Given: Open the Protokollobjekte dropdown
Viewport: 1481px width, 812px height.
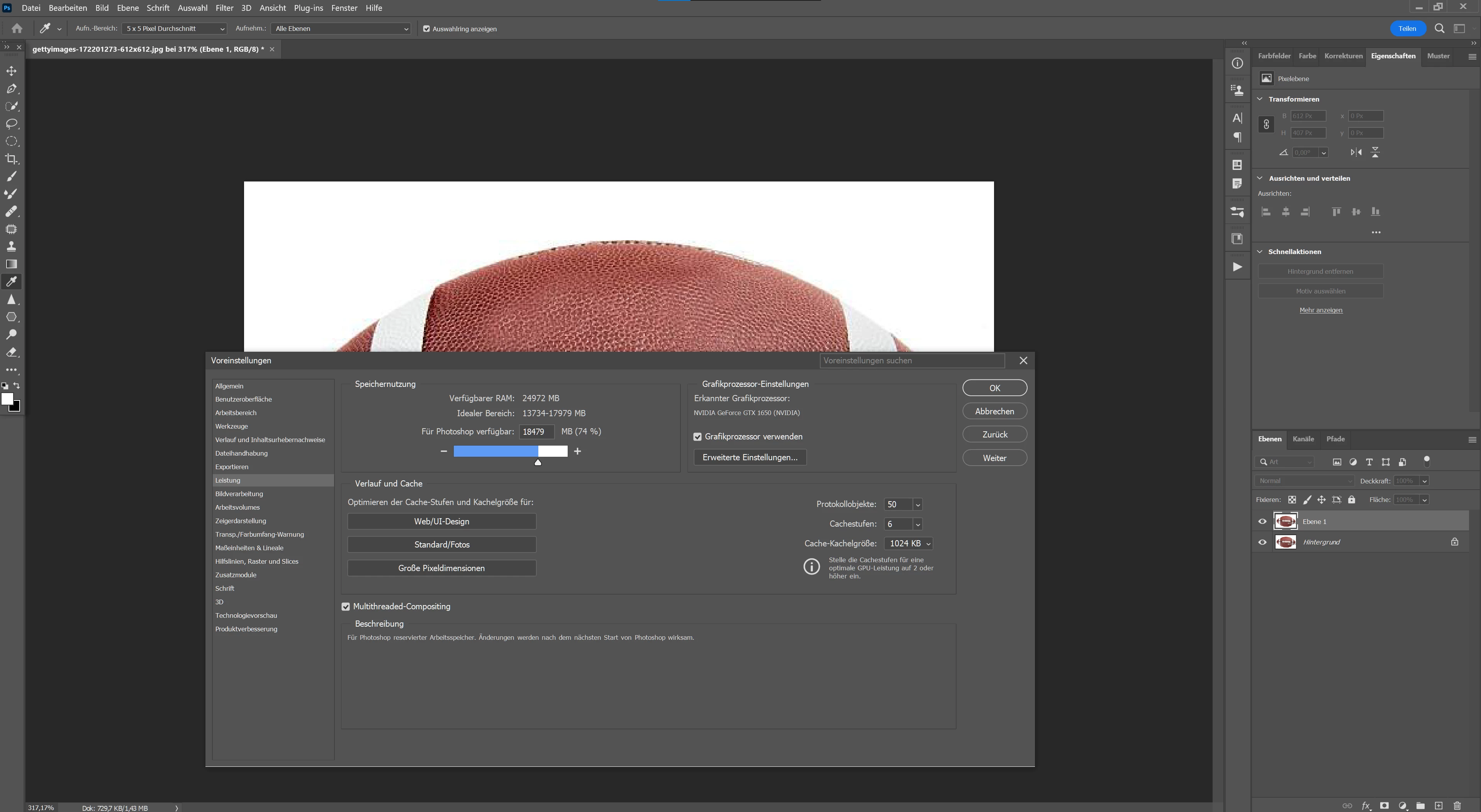Looking at the screenshot, I should point(918,505).
